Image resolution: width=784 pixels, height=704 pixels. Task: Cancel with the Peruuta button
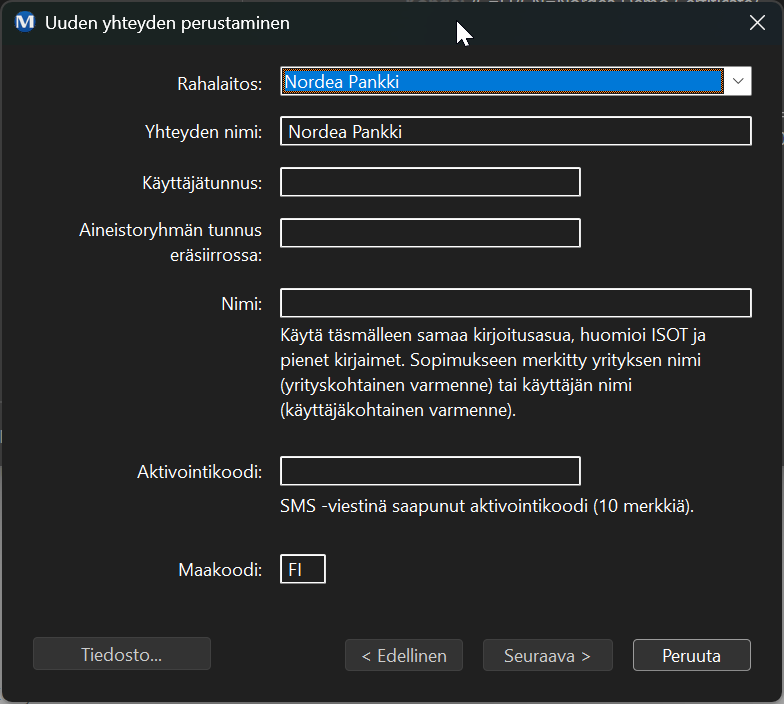pyautogui.click(x=692, y=655)
